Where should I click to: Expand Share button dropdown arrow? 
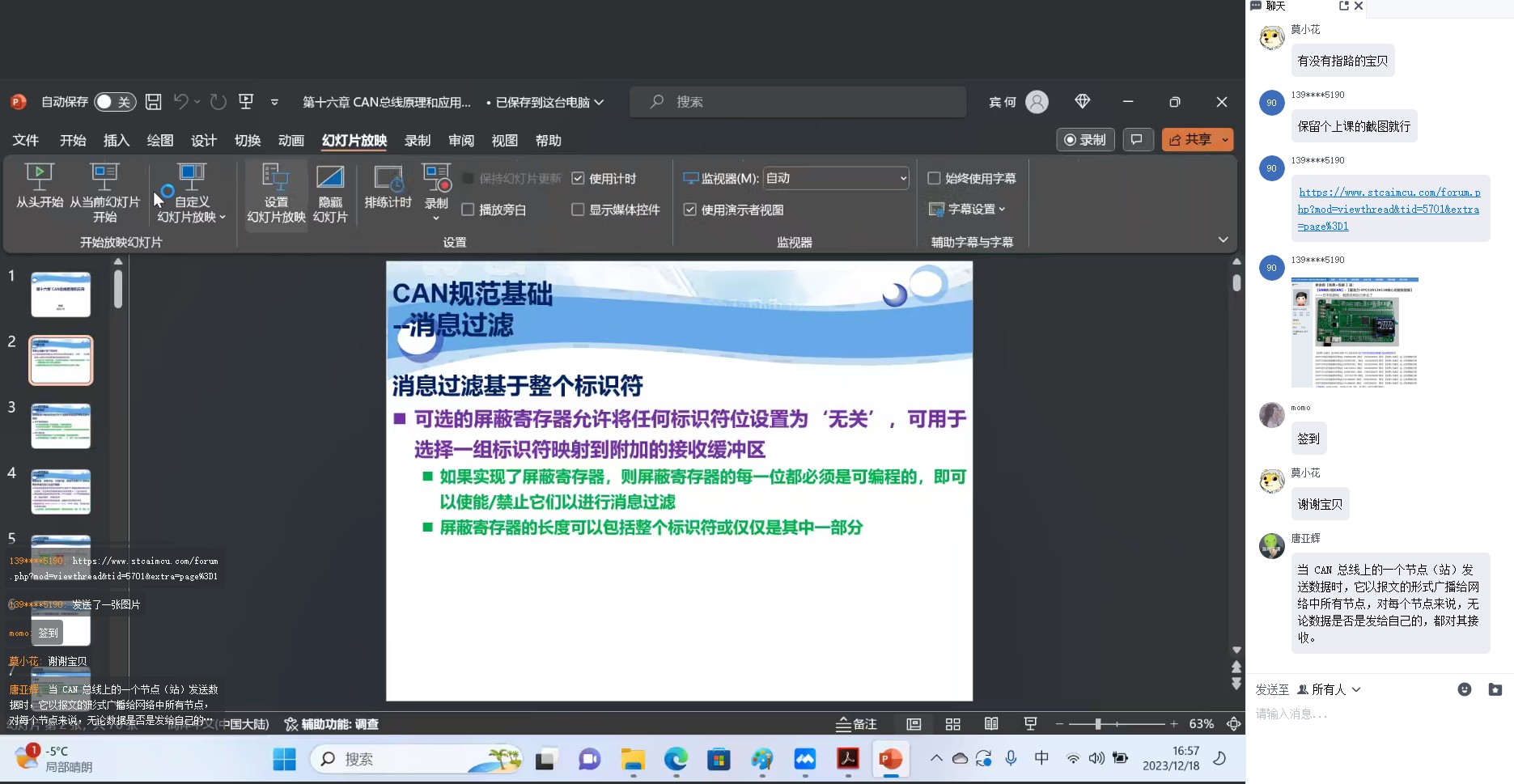click(1226, 140)
